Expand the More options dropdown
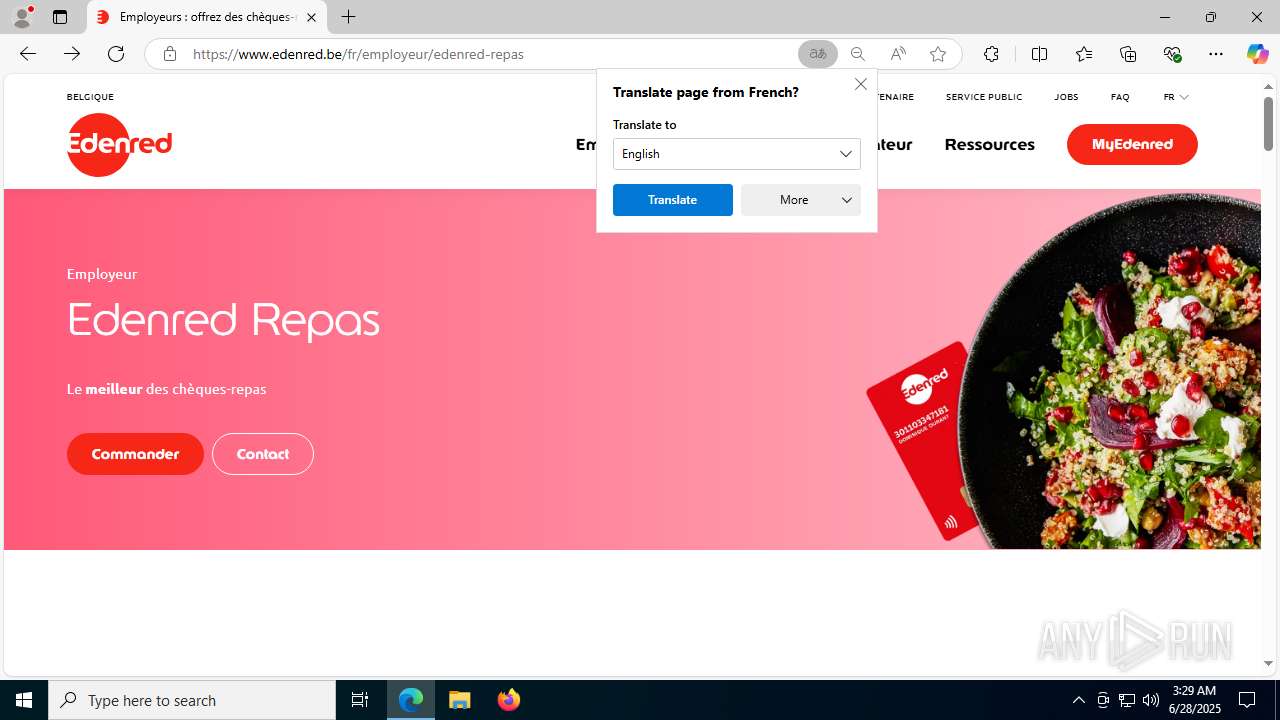 801,200
